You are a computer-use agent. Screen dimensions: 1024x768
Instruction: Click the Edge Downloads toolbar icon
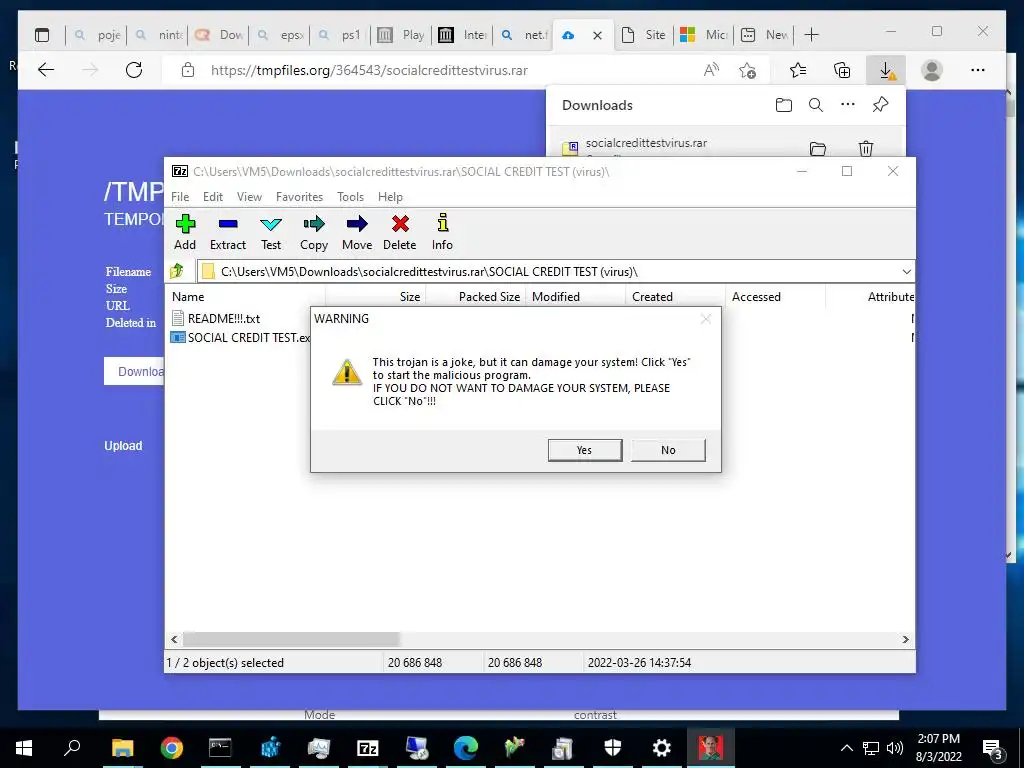click(x=886, y=71)
